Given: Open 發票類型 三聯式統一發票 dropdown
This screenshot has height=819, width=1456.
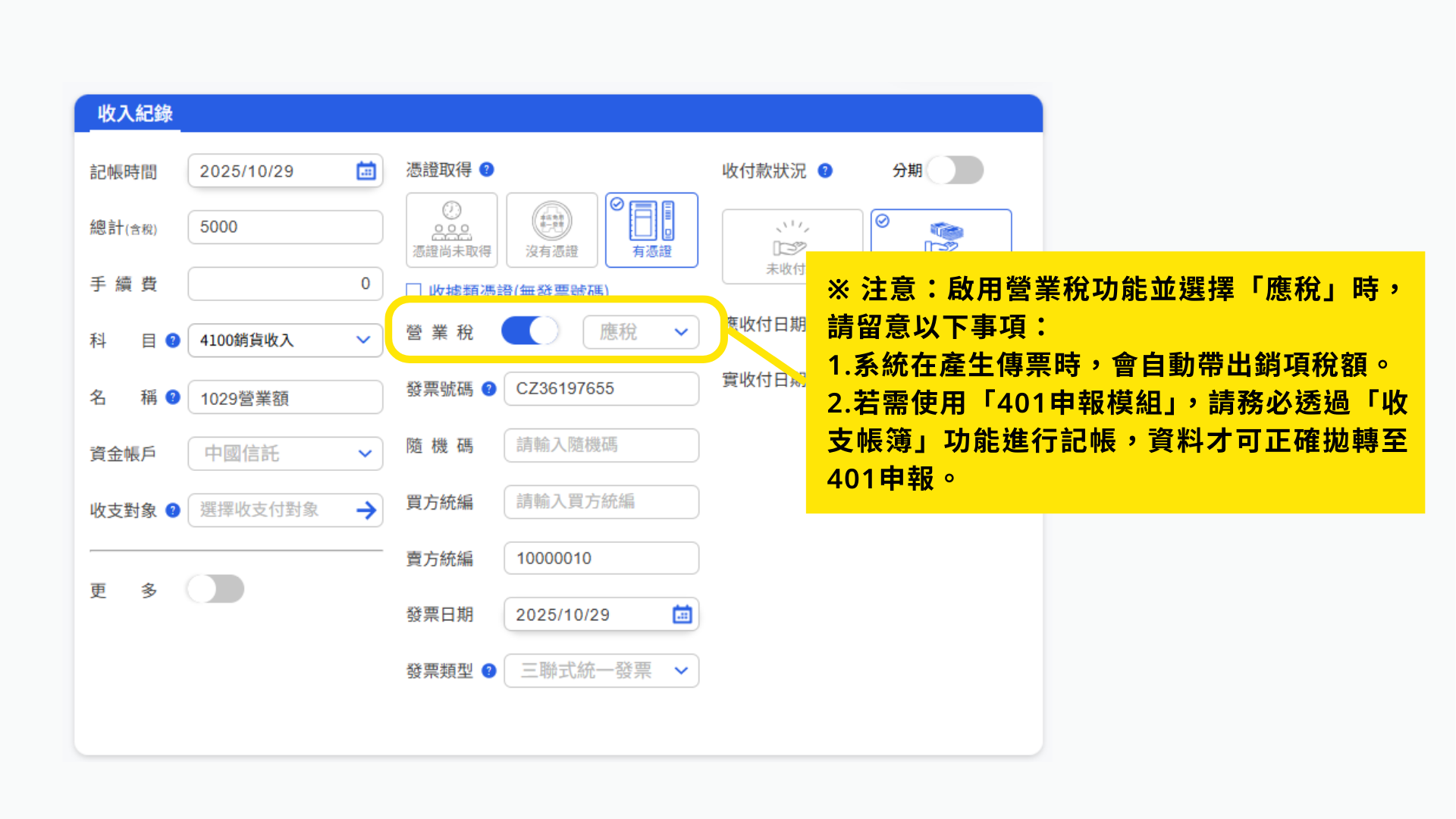Looking at the screenshot, I should [x=601, y=670].
